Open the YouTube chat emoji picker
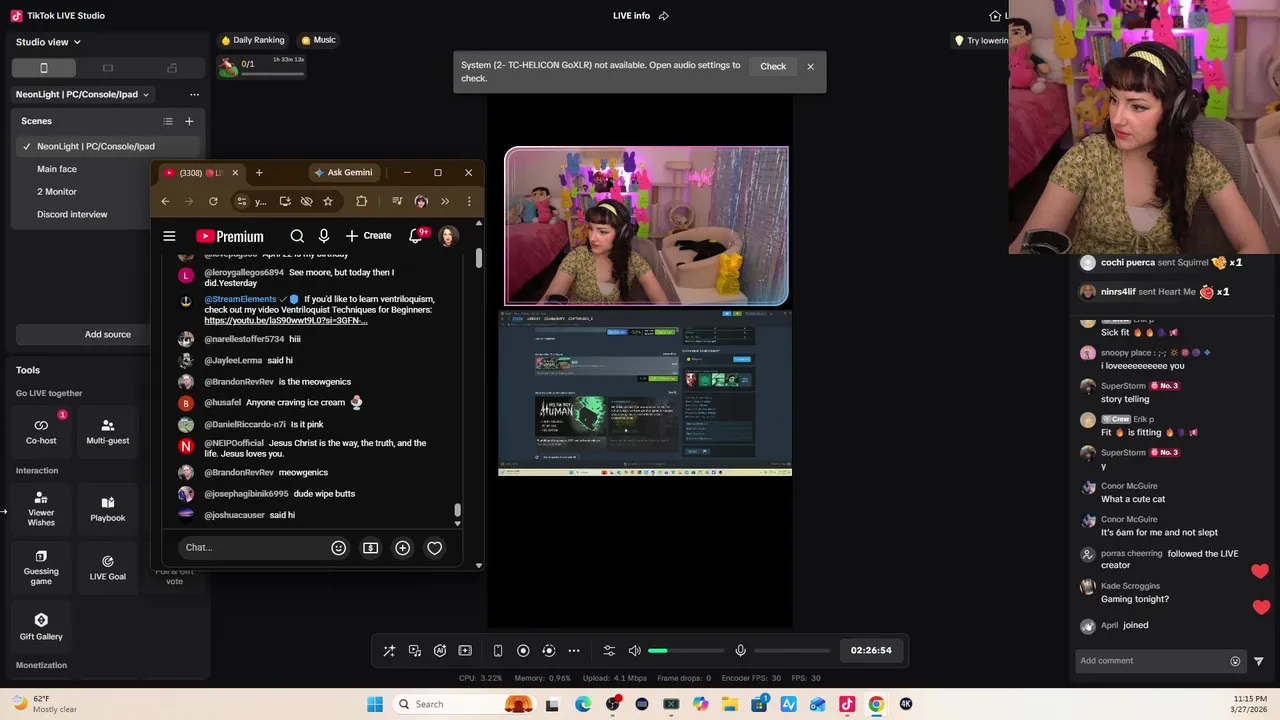 [338, 548]
